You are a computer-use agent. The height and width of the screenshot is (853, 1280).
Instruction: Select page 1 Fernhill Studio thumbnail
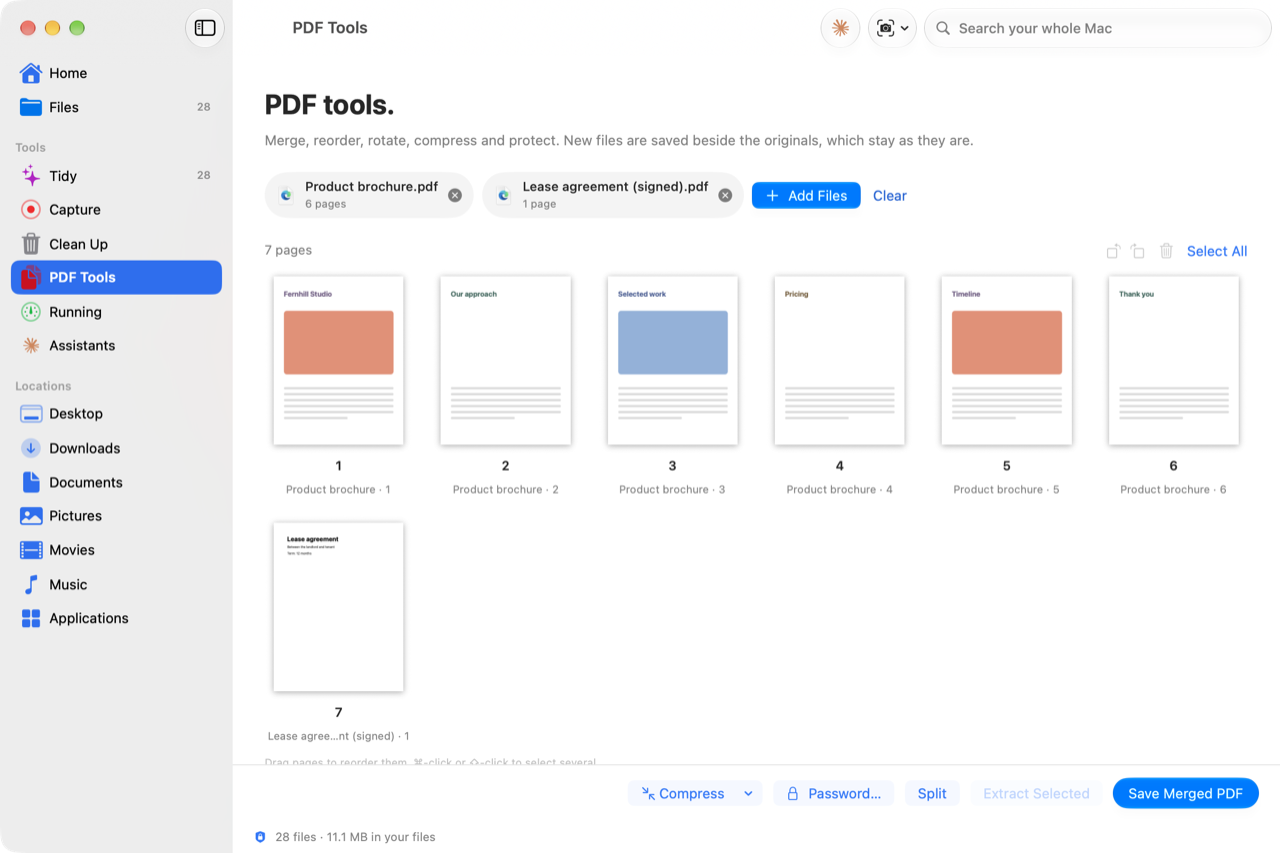pyautogui.click(x=338, y=361)
